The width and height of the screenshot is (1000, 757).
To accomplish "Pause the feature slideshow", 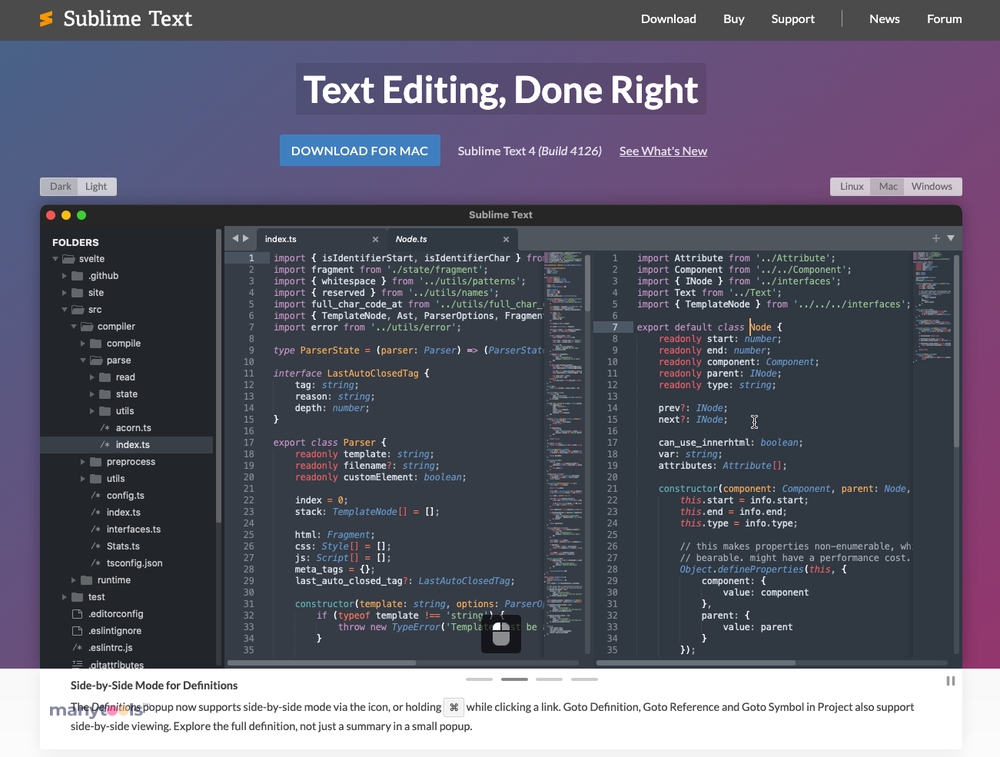I will [950, 681].
